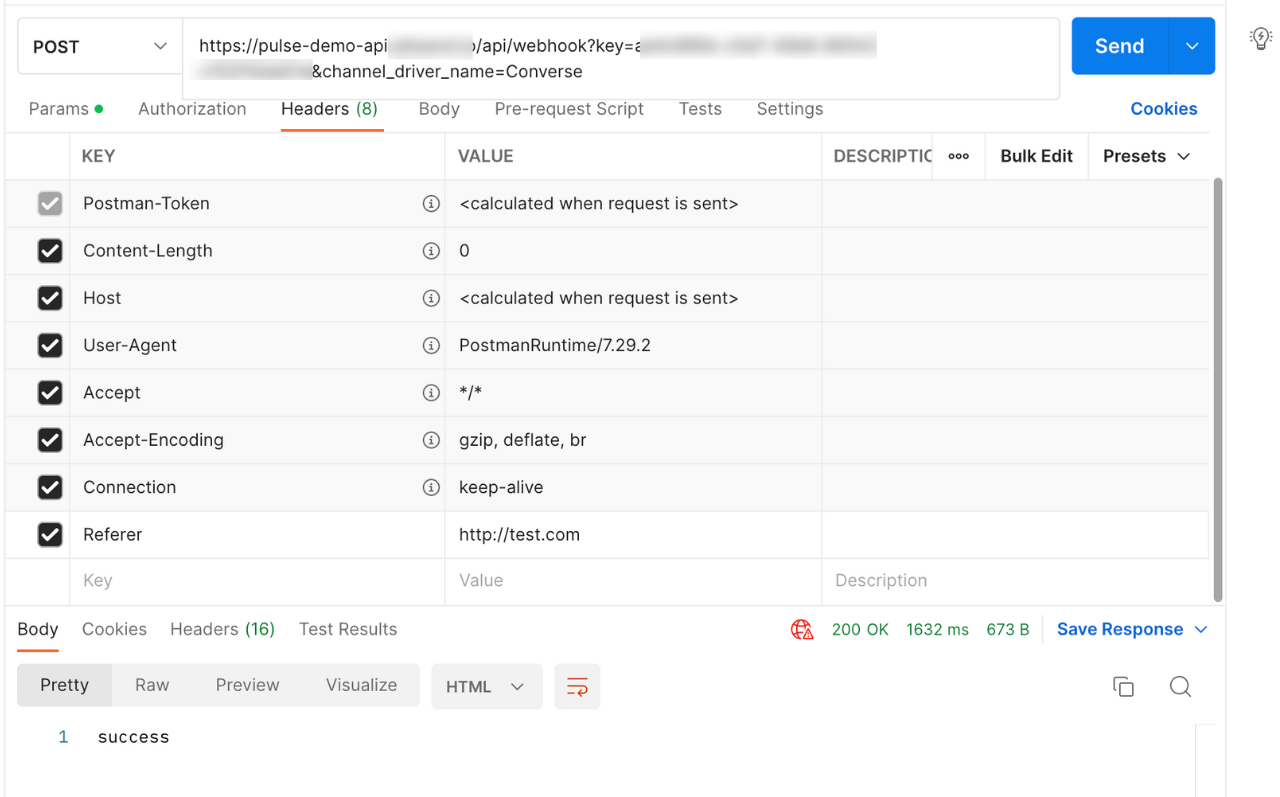The height and width of the screenshot is (797, 1280).
Task: Click the lightbulb icon at top right
Action: (1259, 38)
